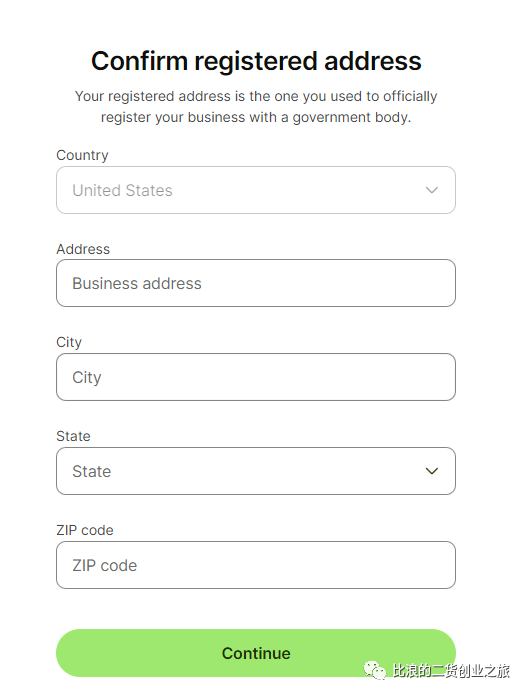Click the registered address description paragraph
526x695 pixels.
[x=256, y=106]
